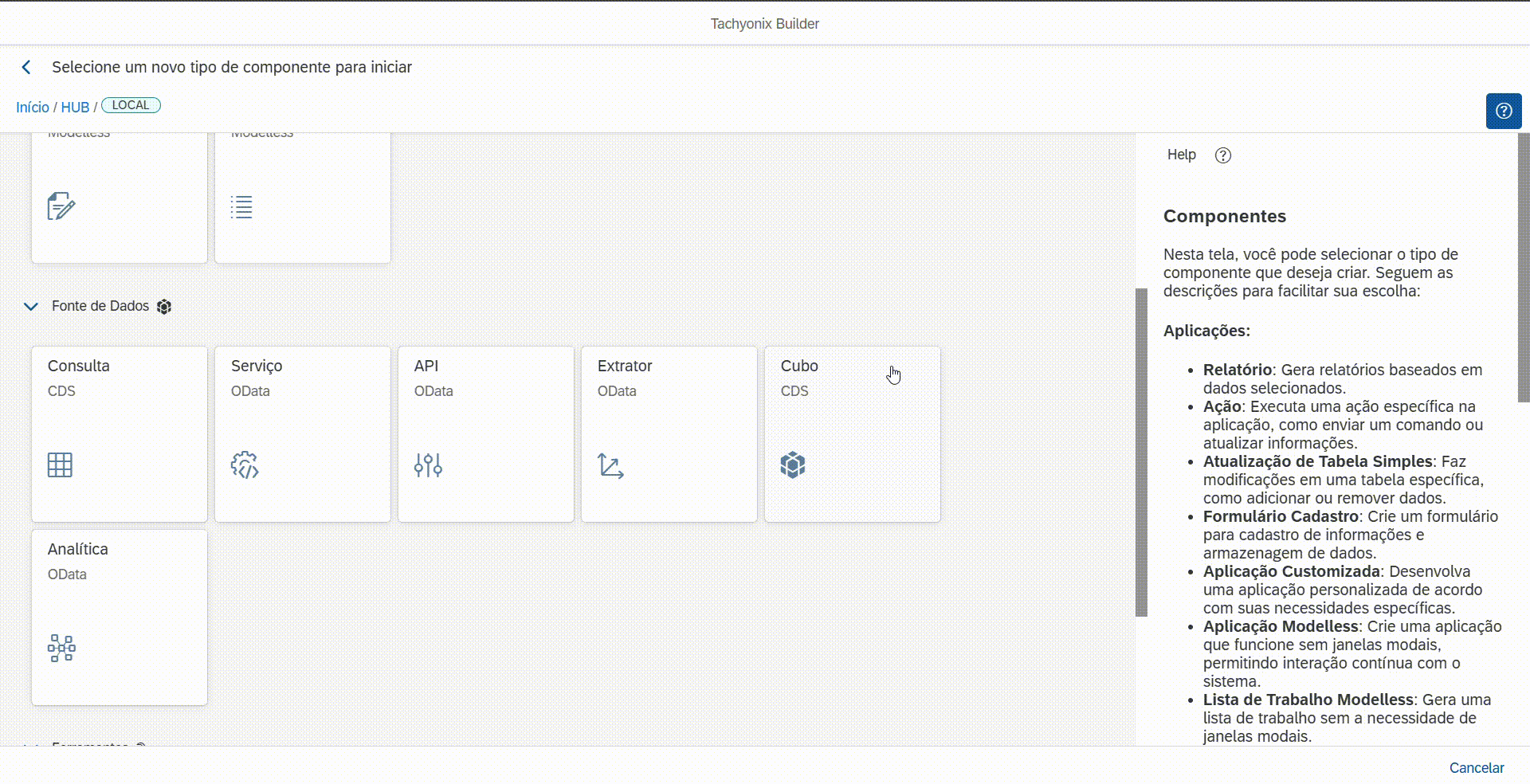Click the document edit icon on Modelless tile
The image size is (1530, 784).
click(x=61, y=206)
